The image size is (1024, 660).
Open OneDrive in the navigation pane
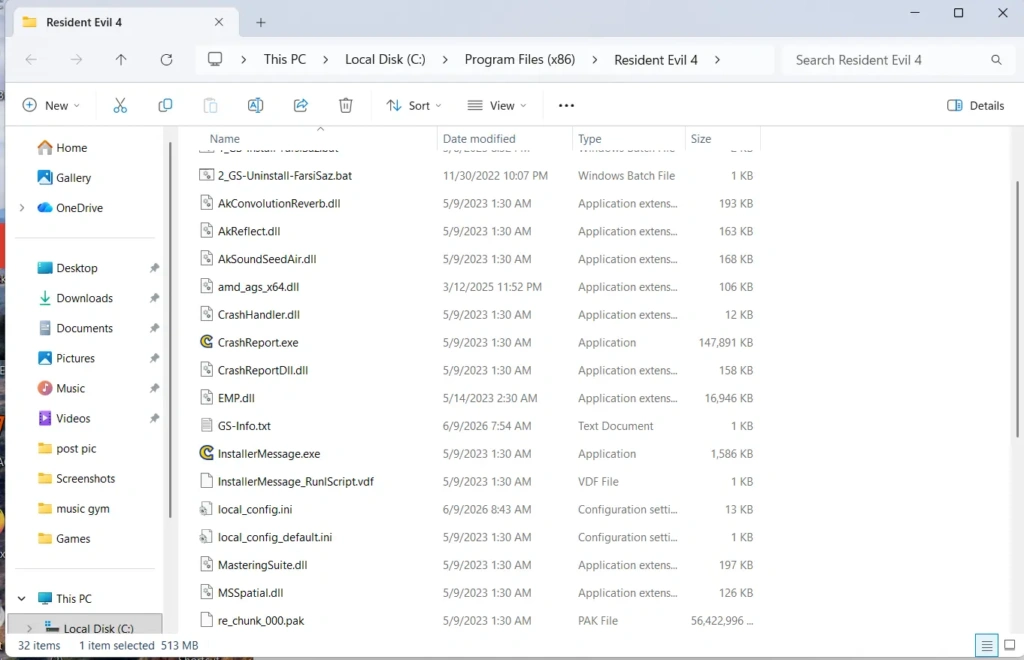[70, 208]
